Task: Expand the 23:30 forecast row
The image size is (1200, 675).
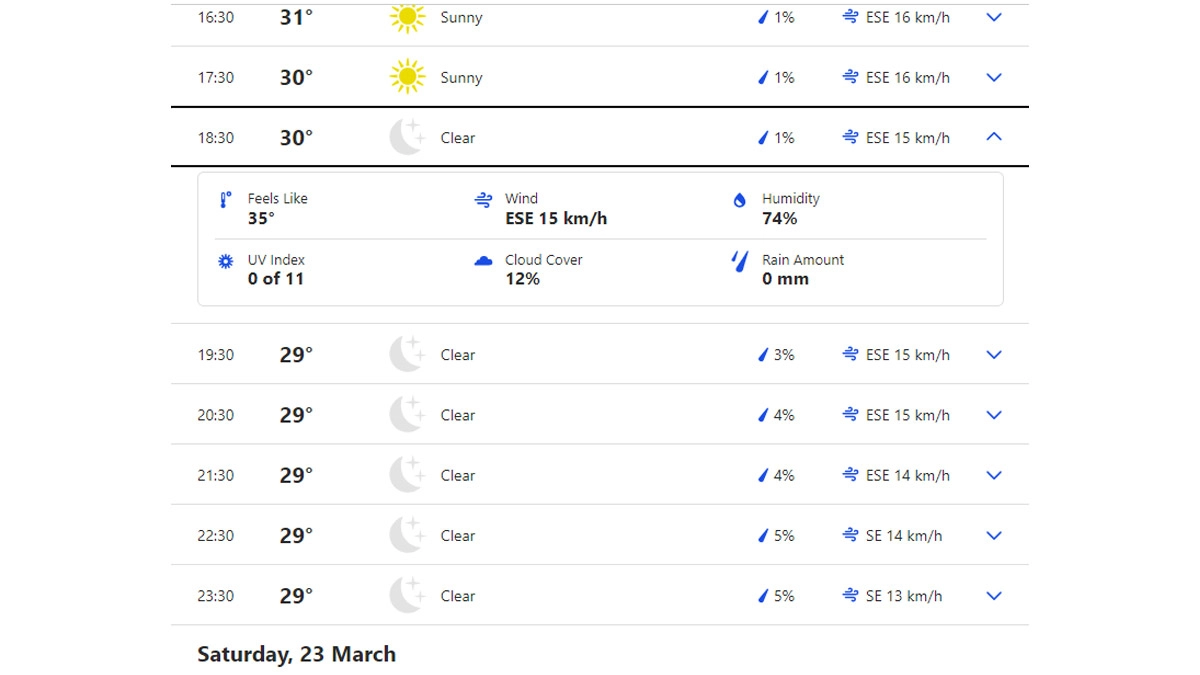Action: click(993, 596)
